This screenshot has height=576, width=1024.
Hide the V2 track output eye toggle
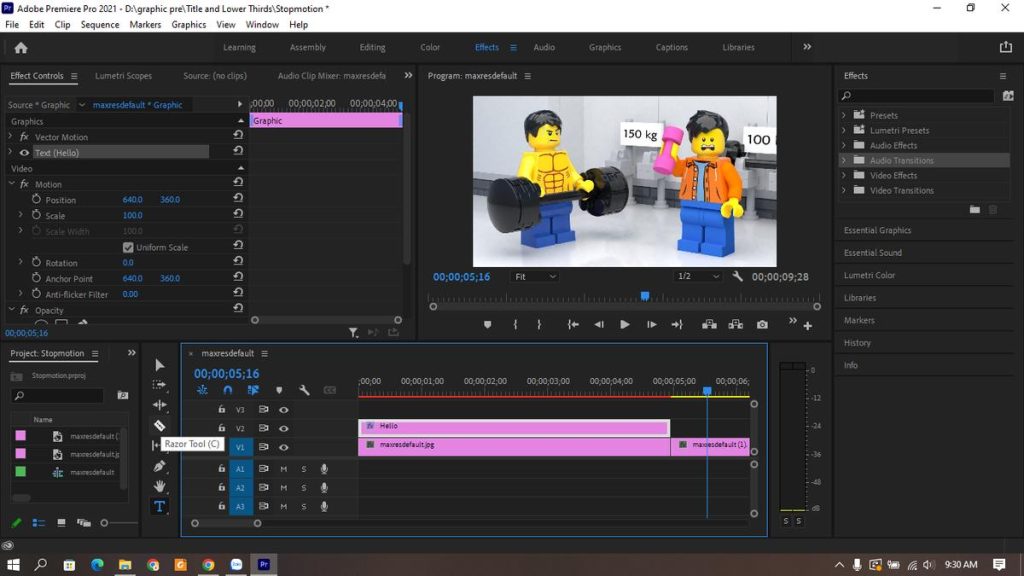tap(284, 427)
